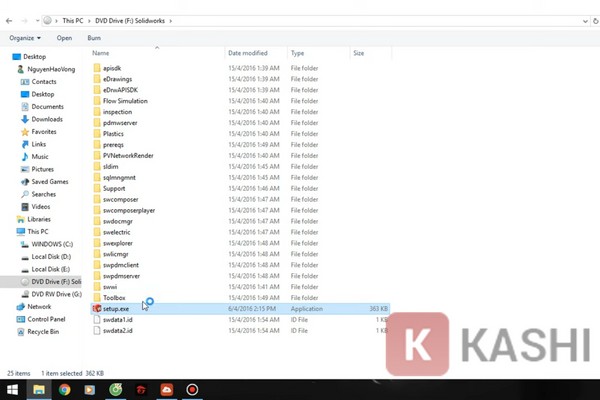
Task: Select the swwi folder
Action: tap(110, 287)
